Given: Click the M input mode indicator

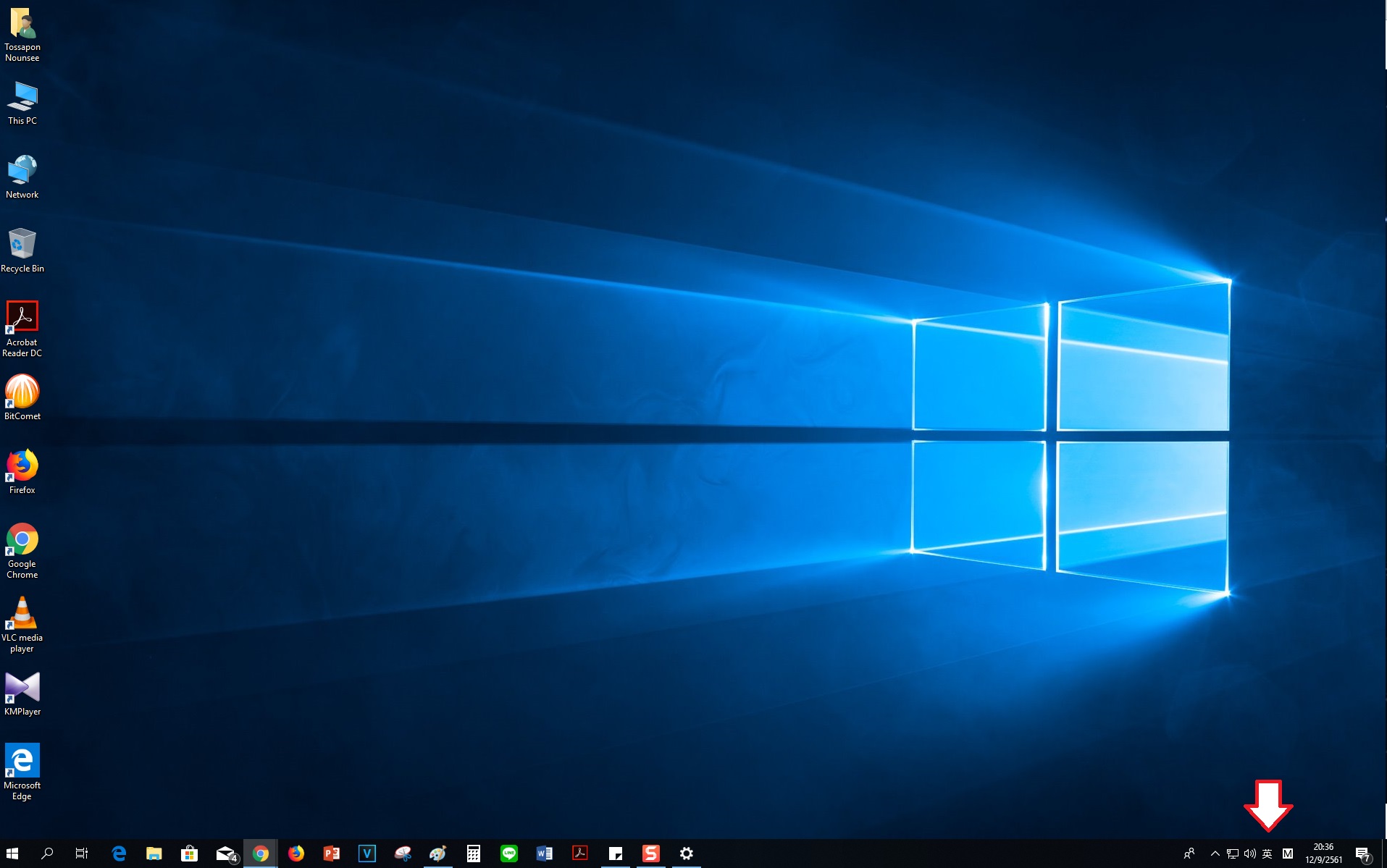Looking at the screenshot, I should pyautogui.click(x=1288, y=854).
